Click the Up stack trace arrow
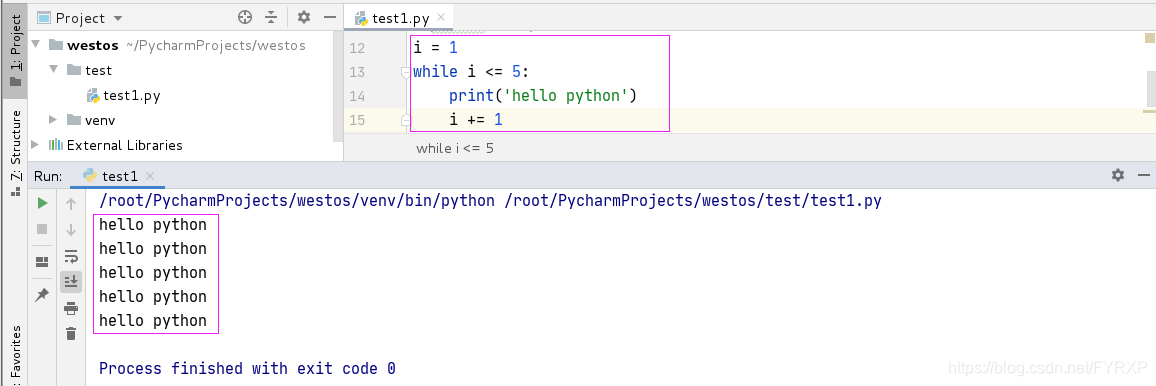The width and height of the screenshot is (1156, 386). (71, 203)
